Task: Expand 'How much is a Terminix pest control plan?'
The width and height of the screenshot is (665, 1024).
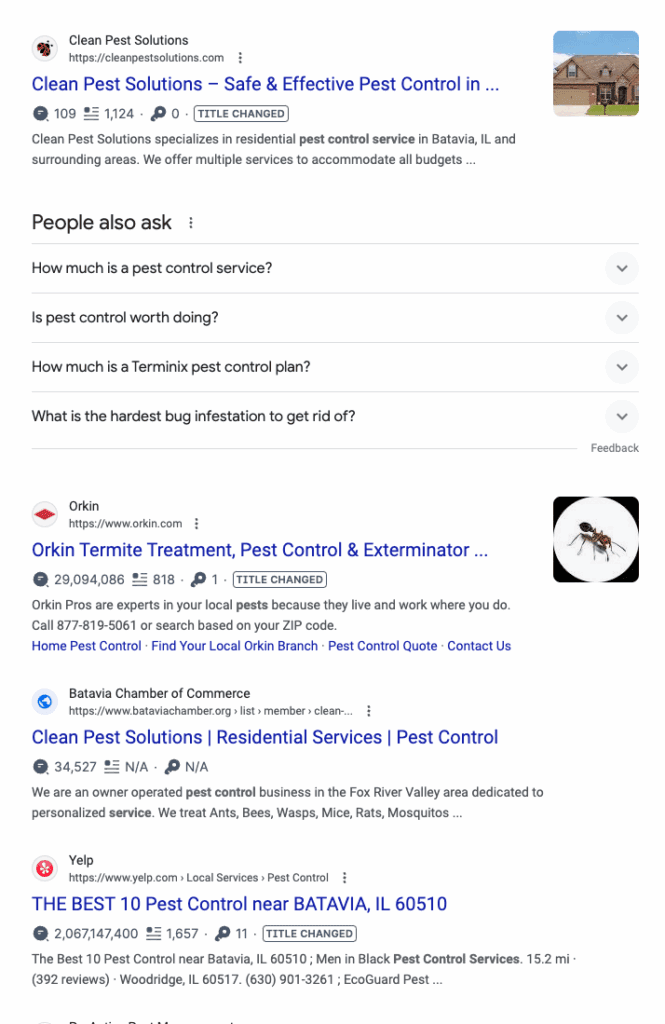Action: tap(335, 367)
